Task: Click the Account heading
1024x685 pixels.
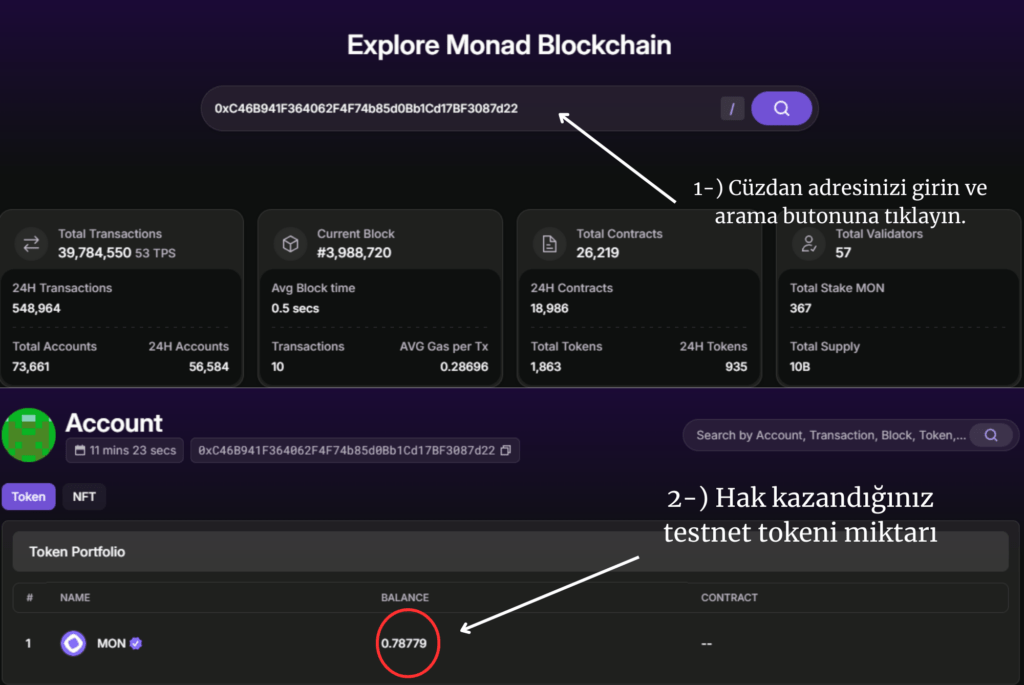Action: [x=114, y=423]
